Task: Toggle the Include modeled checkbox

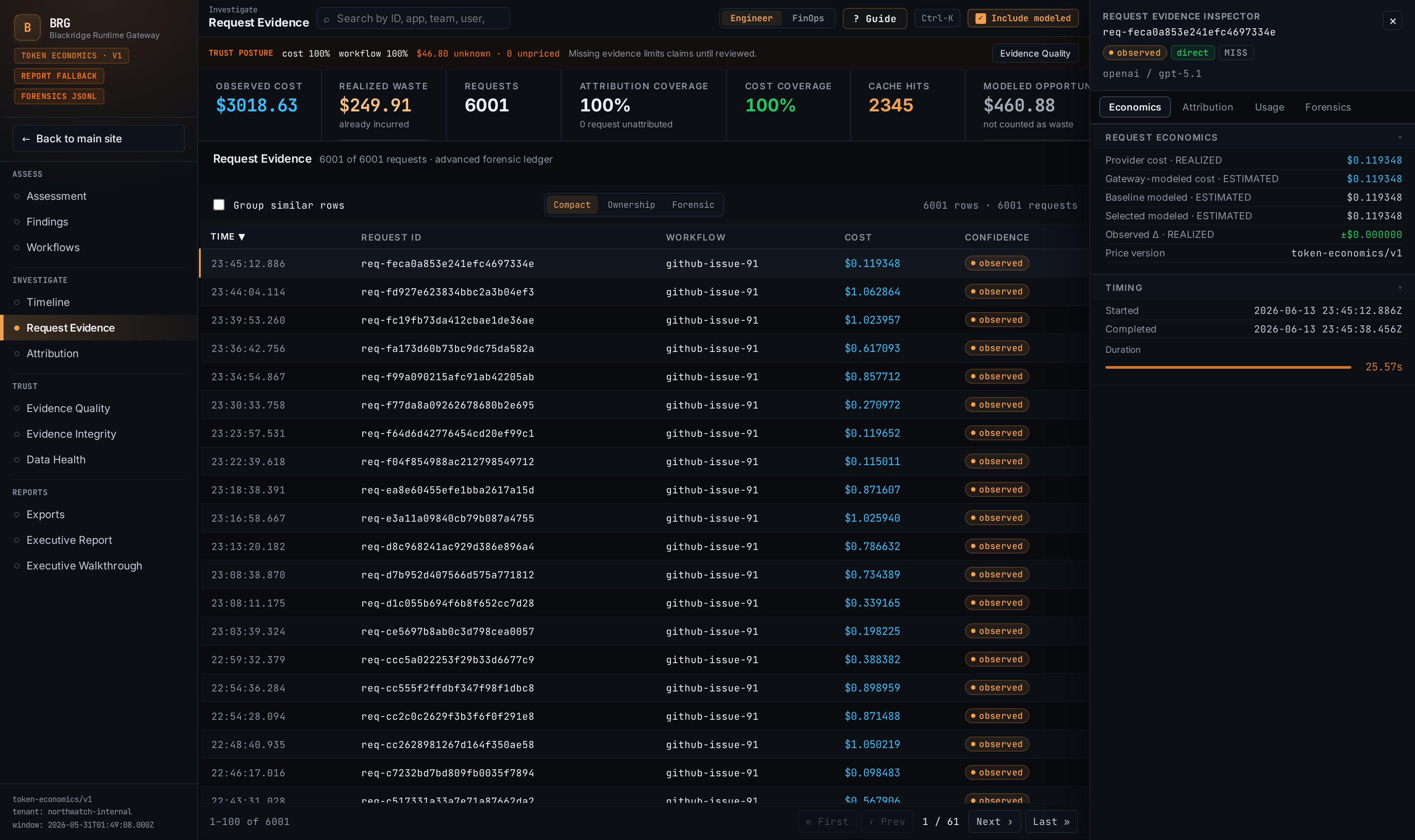Action: click(x=980, y=18)
